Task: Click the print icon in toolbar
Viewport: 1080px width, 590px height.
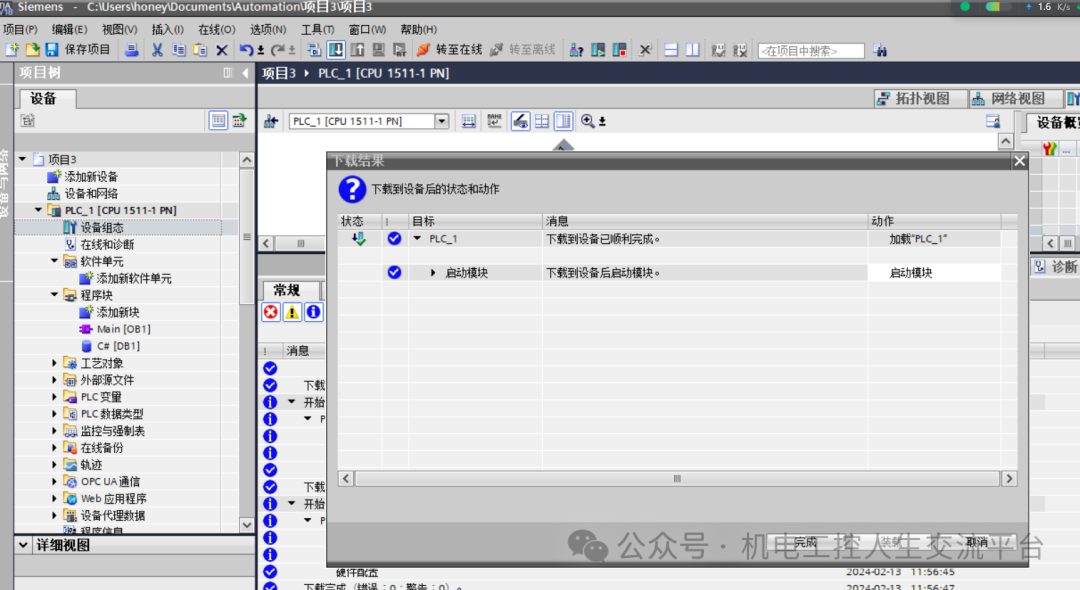Action: (132, 50)
